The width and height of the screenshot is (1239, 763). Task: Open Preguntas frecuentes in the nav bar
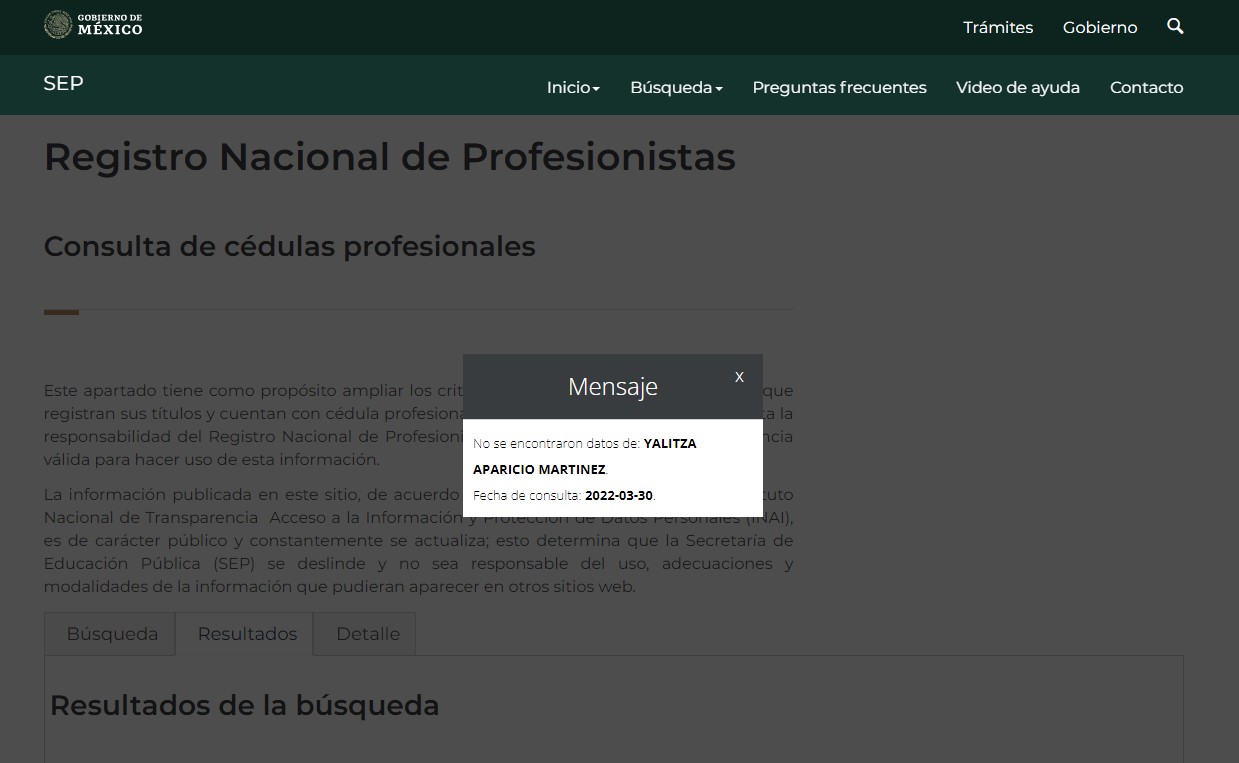[x=839, y=87]
